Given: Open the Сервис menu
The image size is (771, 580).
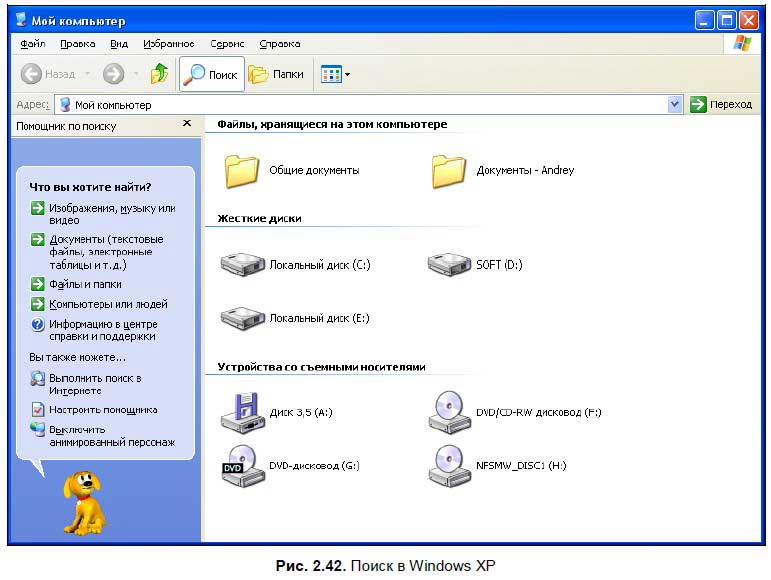Looking at the screenshot, I should [227, 44].
